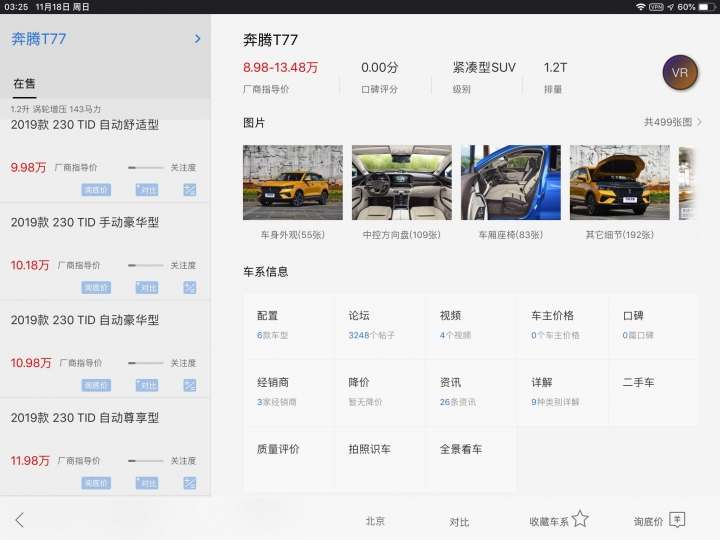Open 车主价格 tile
The width and height of the screenshot is (720, 540).
pos(563,326)
